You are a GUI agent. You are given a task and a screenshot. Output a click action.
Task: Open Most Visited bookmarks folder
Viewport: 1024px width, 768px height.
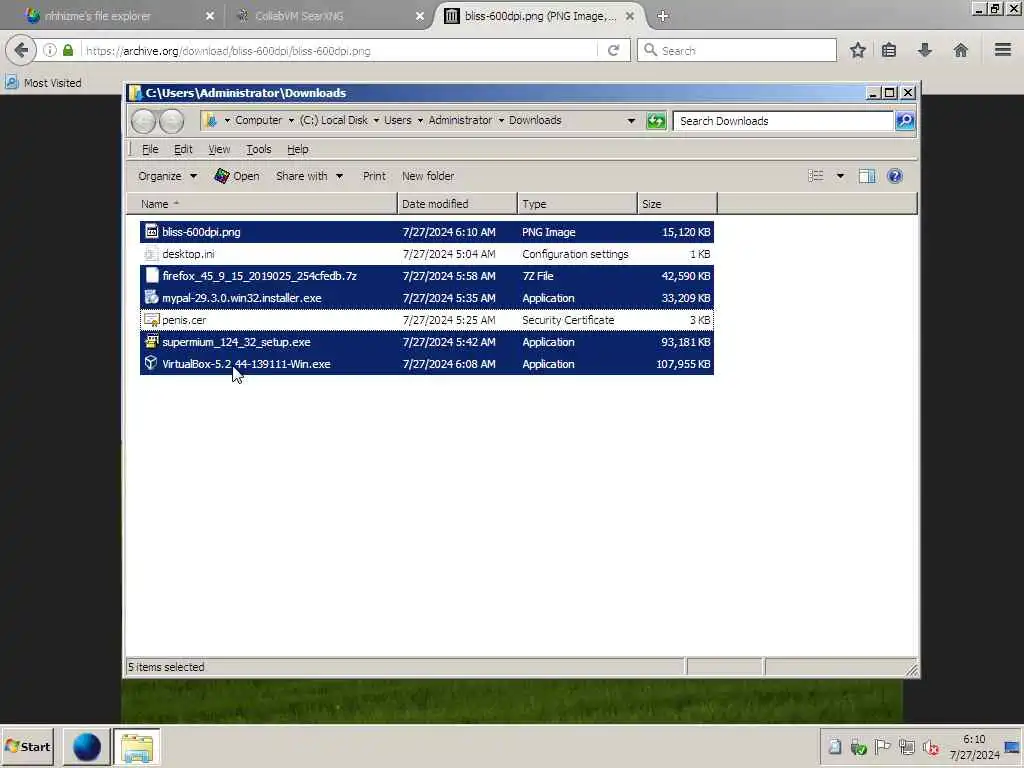[x=44, y=83]
